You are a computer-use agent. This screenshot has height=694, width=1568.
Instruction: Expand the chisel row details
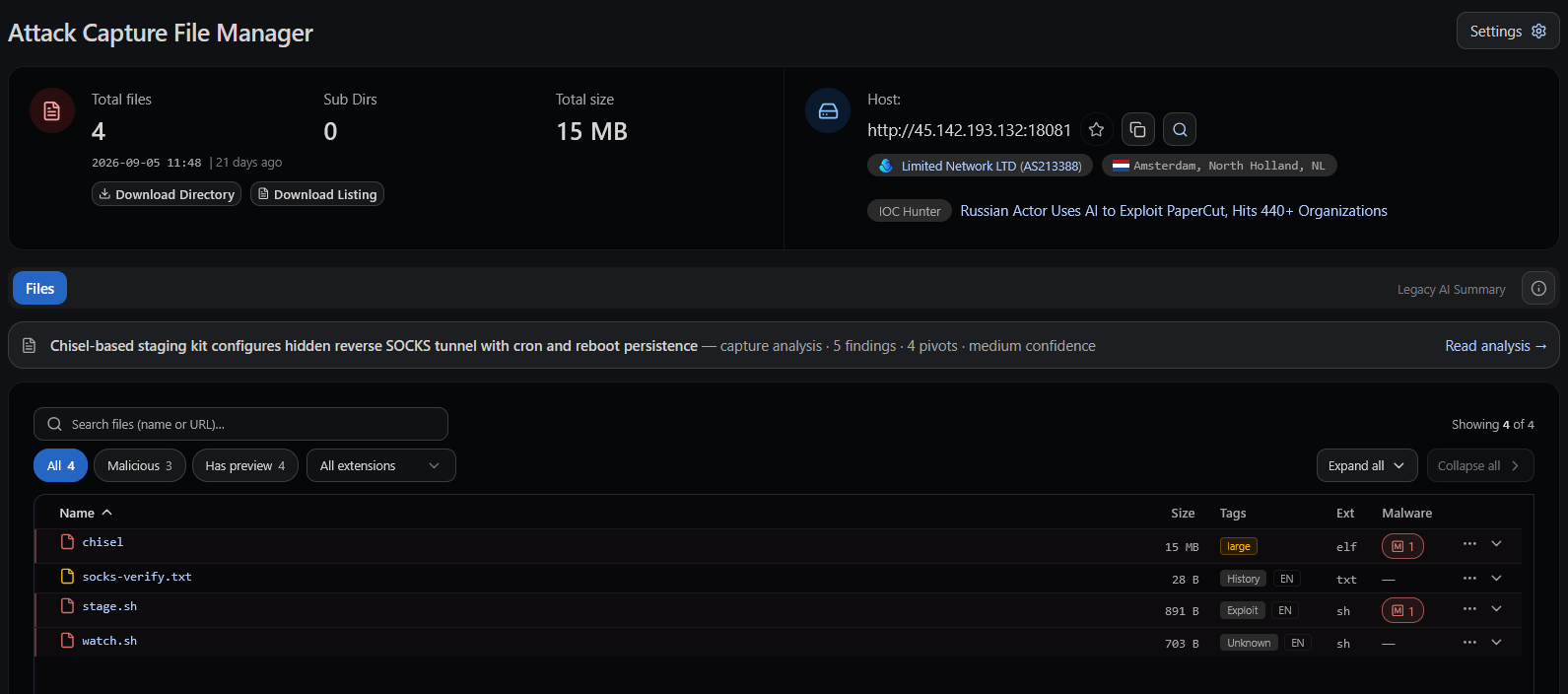coord(1496,543)
